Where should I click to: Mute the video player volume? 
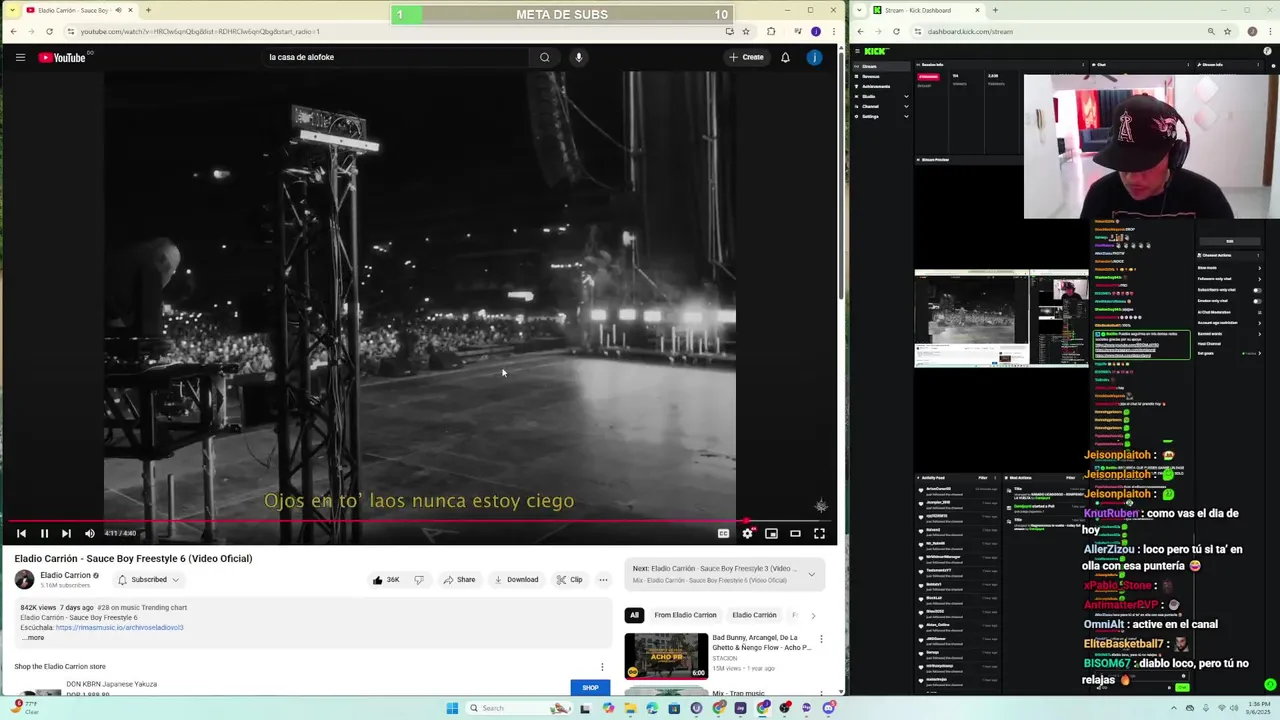90,533
